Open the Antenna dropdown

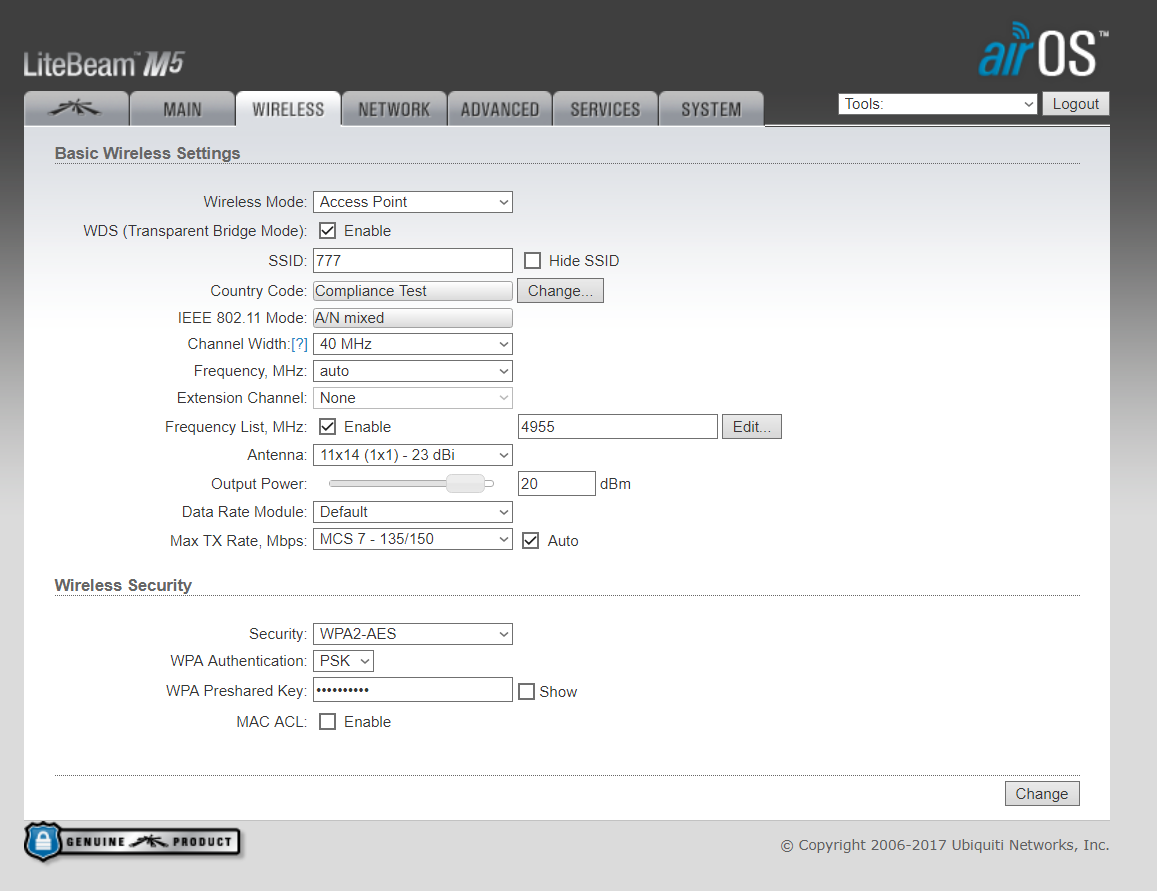tap(412, 455)
